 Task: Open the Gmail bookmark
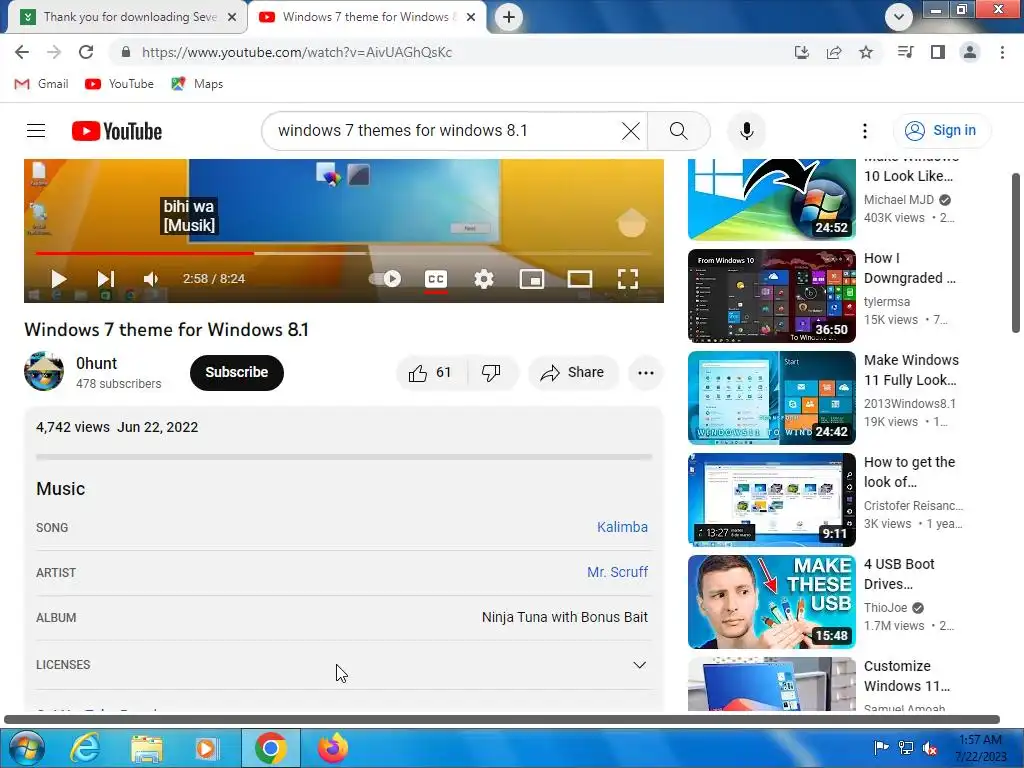(41, 84)
